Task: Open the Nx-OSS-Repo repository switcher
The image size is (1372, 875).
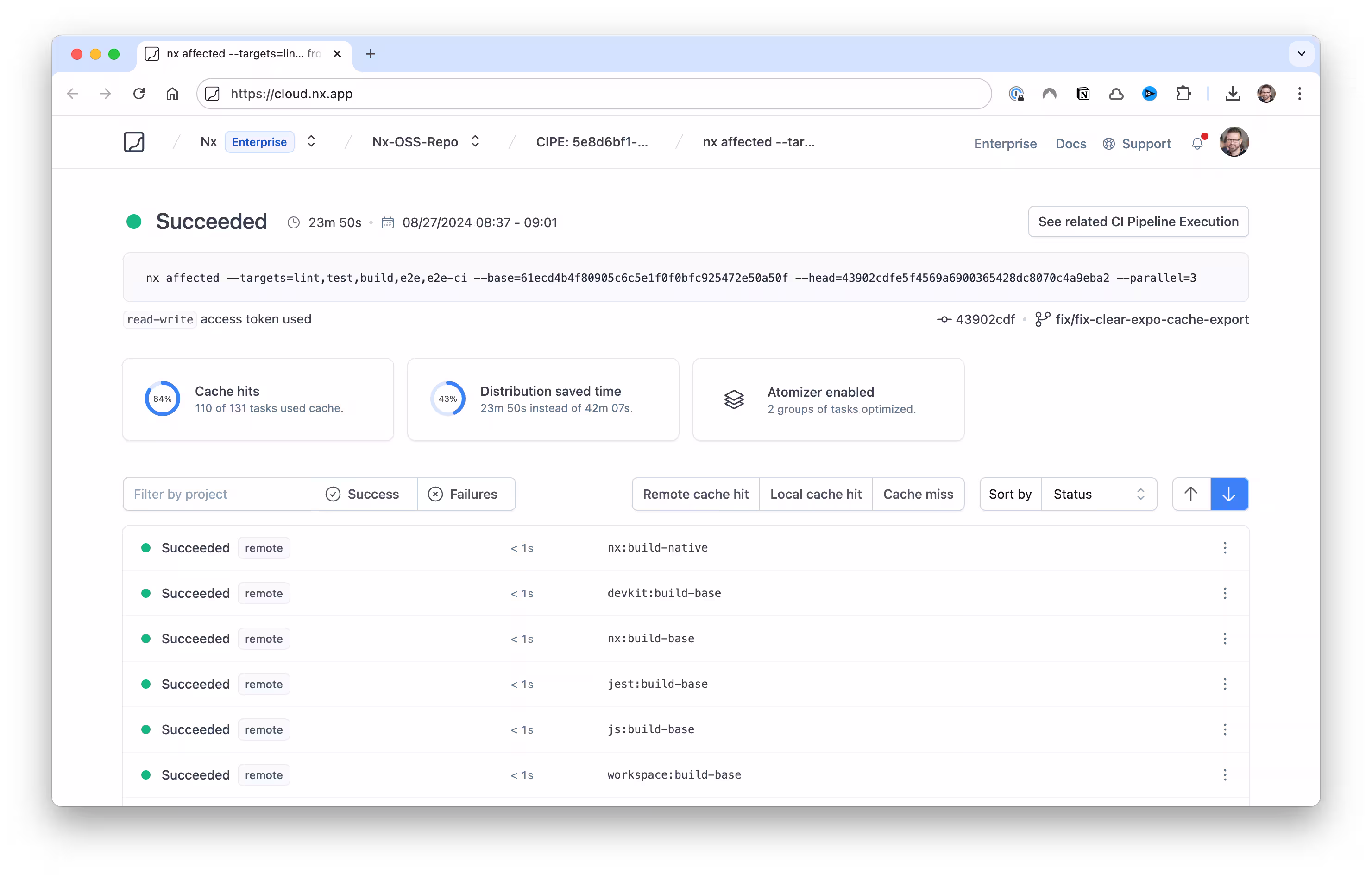Action: point(475,141)
